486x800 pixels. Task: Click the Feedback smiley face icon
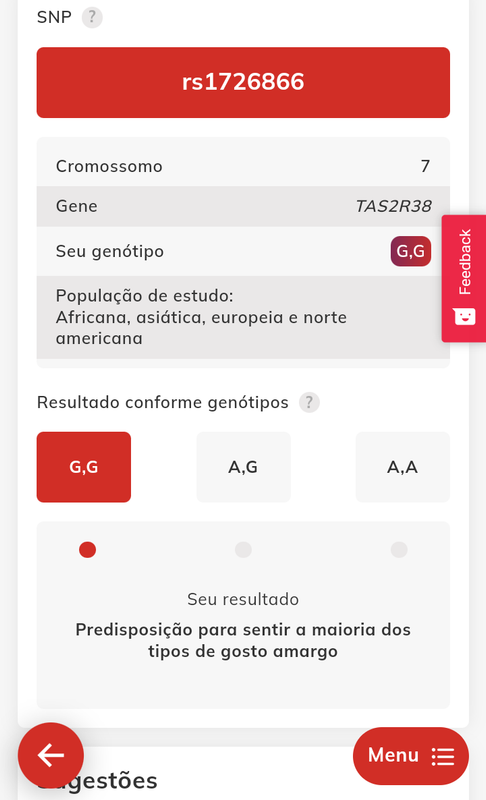point(465,316)
